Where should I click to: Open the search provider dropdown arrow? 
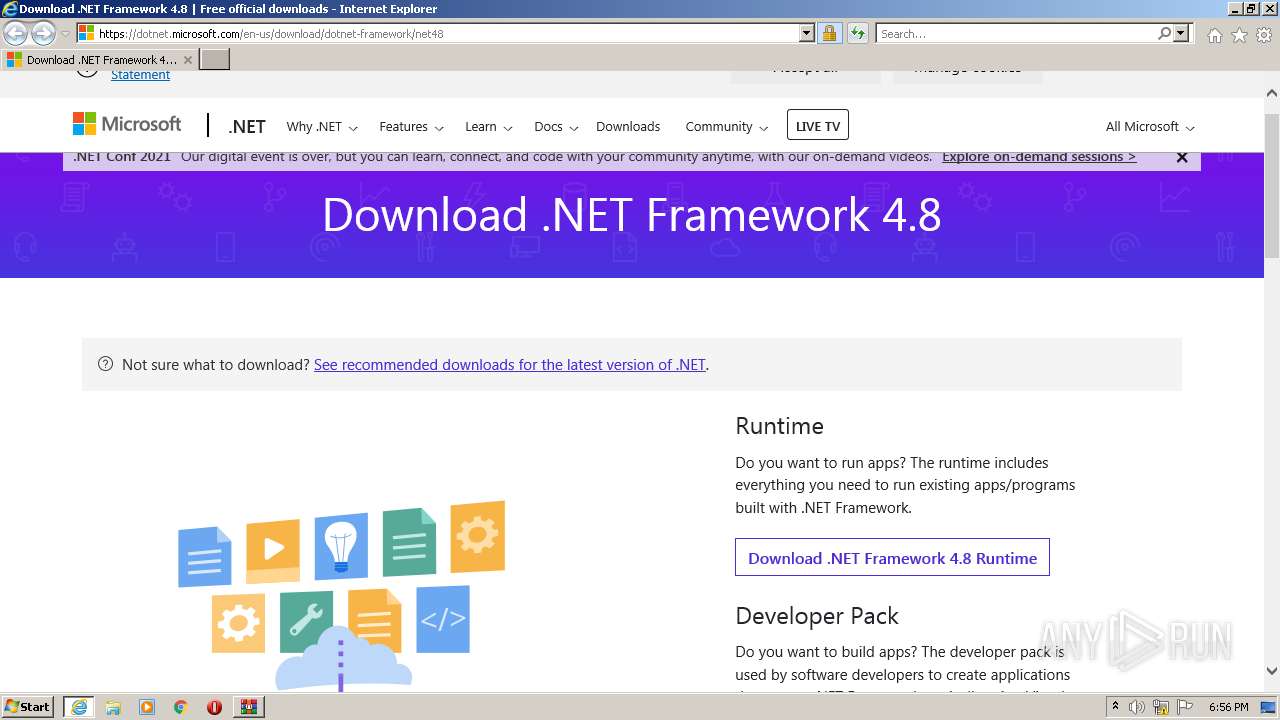coord(1181,34)
